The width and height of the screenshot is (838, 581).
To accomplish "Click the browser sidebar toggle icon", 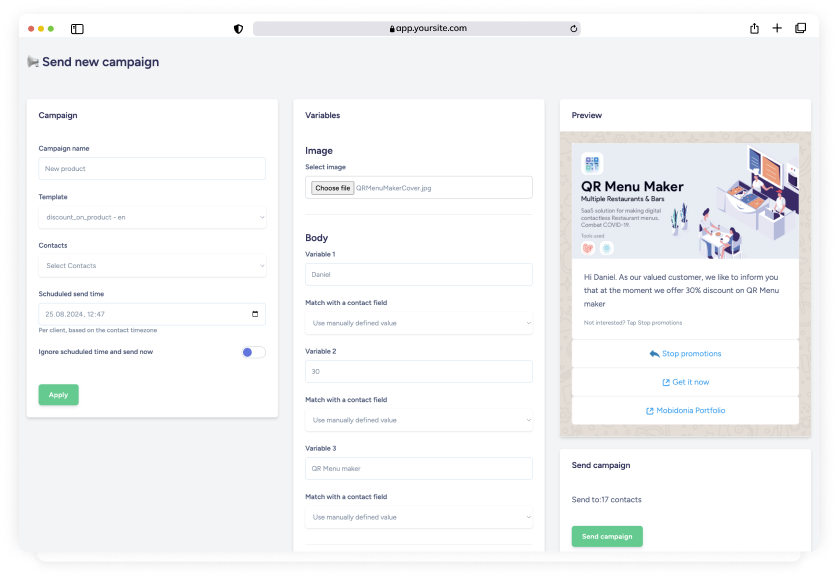I will [x=77, y=29].
